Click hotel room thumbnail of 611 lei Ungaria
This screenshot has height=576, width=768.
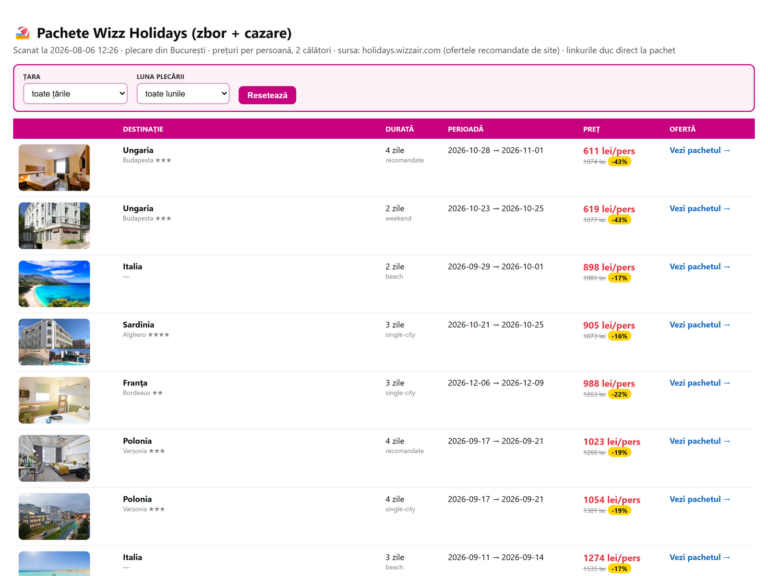tap(54, 168)
